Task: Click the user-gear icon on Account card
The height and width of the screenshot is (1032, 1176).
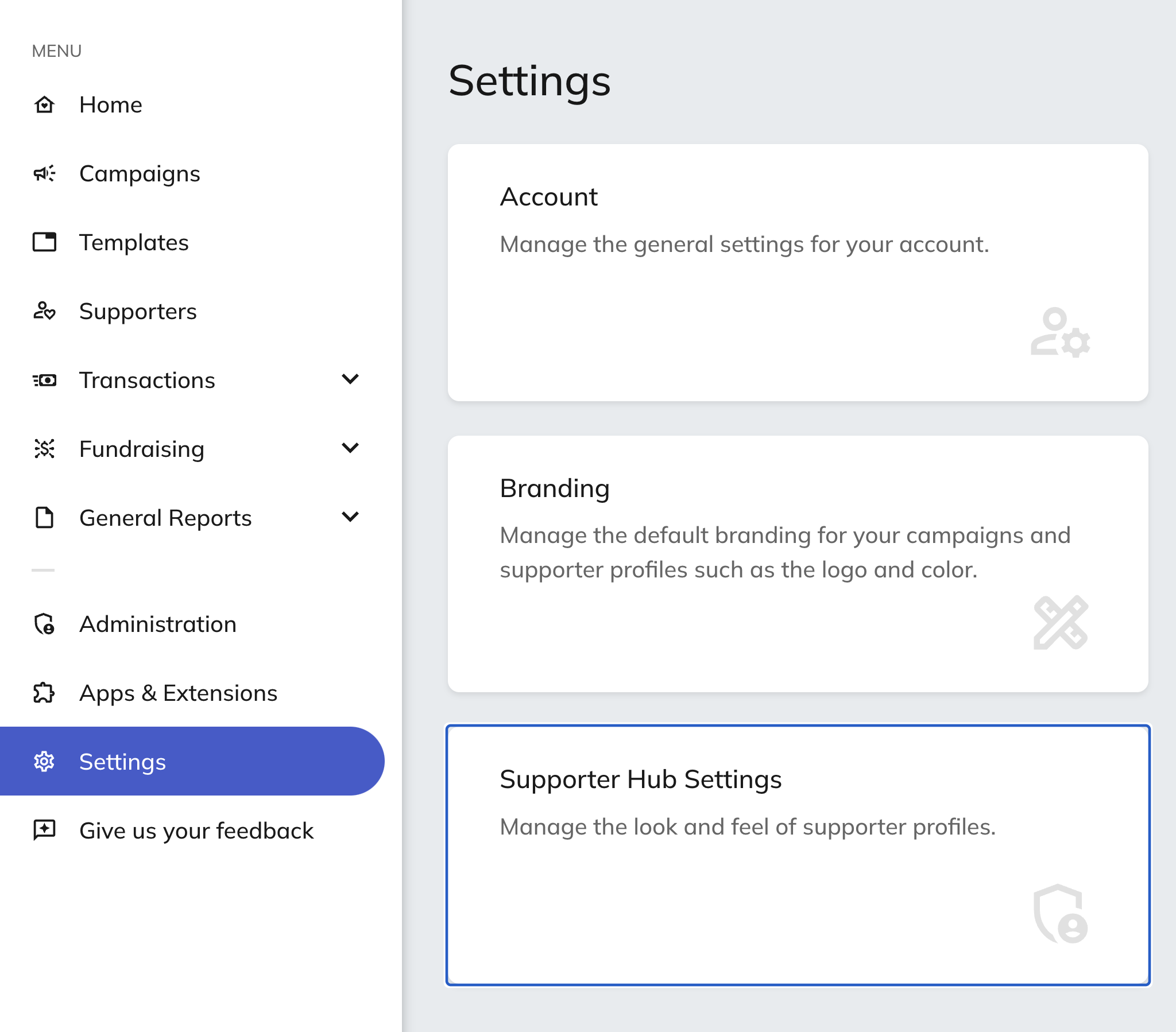Action: click(1061, 332)
